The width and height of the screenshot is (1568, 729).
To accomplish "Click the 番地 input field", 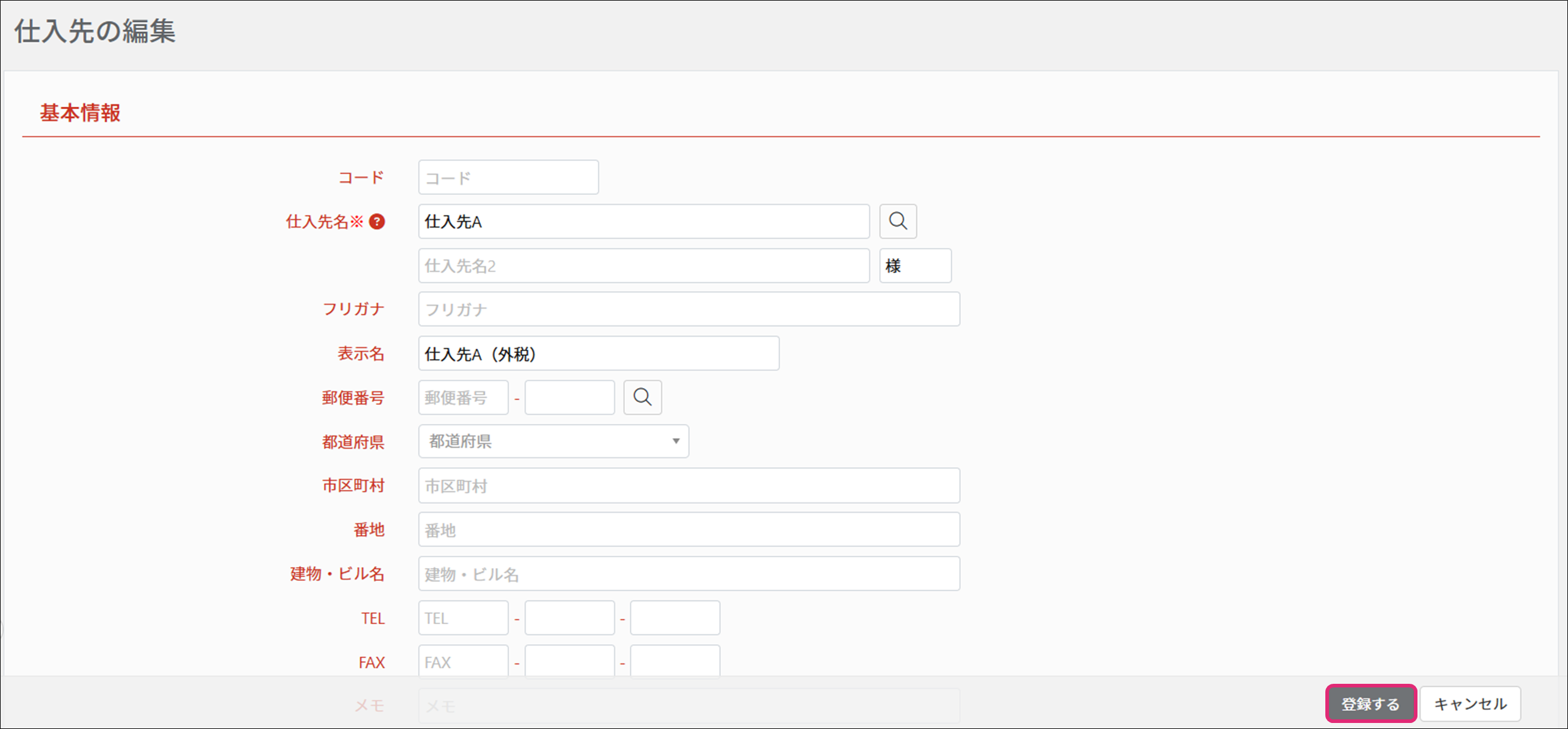I will point(688,530).
